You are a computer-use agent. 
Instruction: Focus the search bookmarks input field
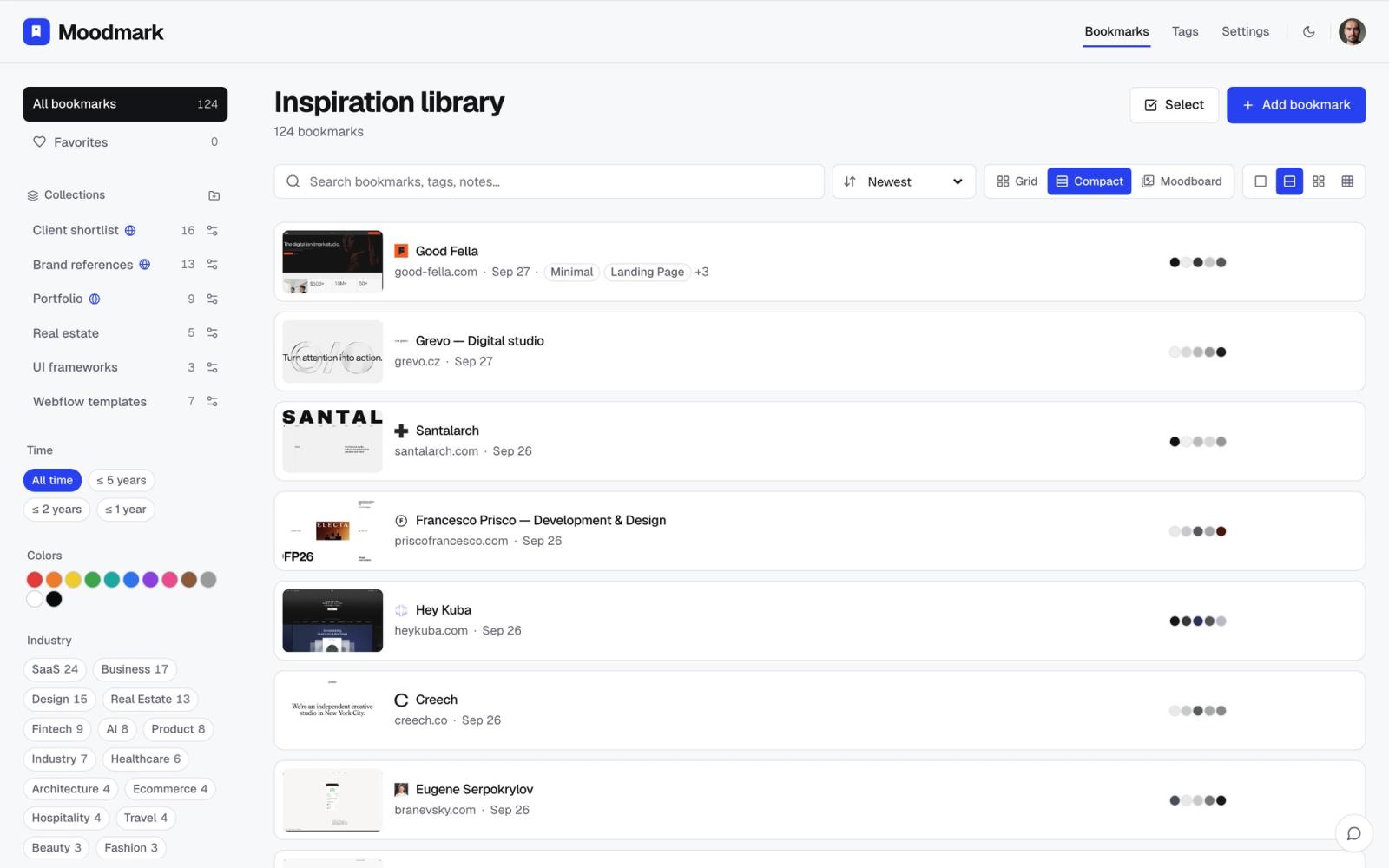(x=549, y=181)
